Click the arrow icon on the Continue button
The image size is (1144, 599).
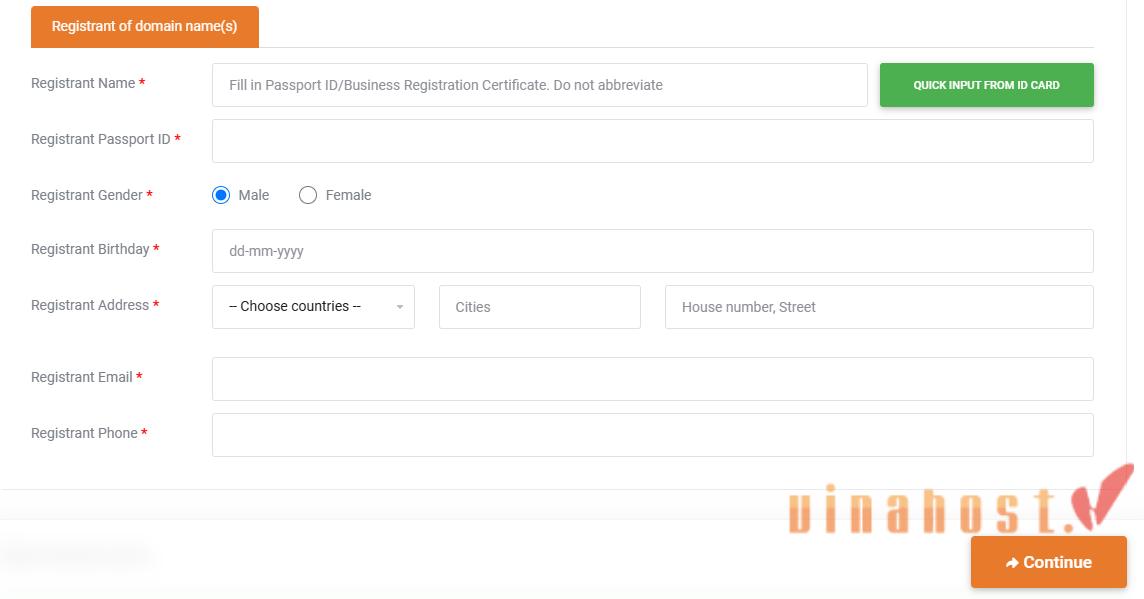[x=1012, y=563]
